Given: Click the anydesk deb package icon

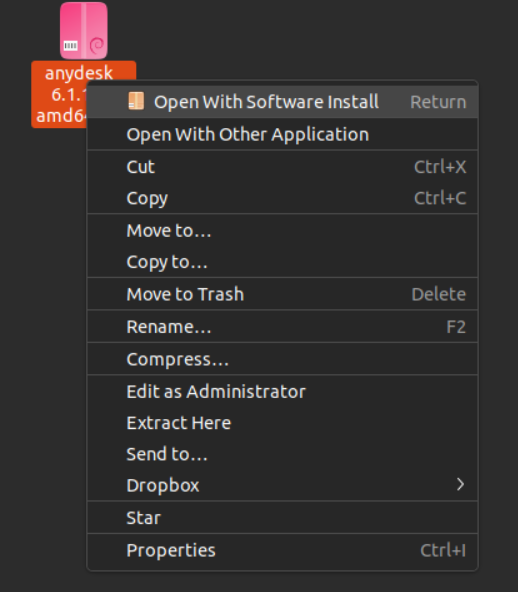Looking at the screenshot, I should (x=83, y=31).
